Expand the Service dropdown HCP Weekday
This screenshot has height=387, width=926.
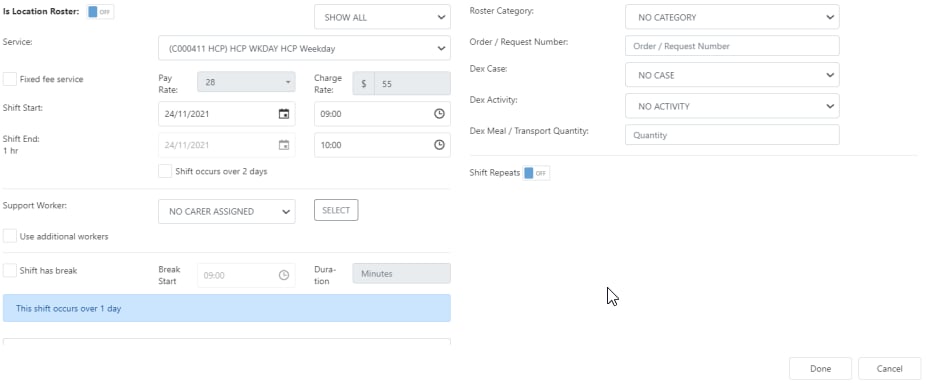(x=304, y=48)
